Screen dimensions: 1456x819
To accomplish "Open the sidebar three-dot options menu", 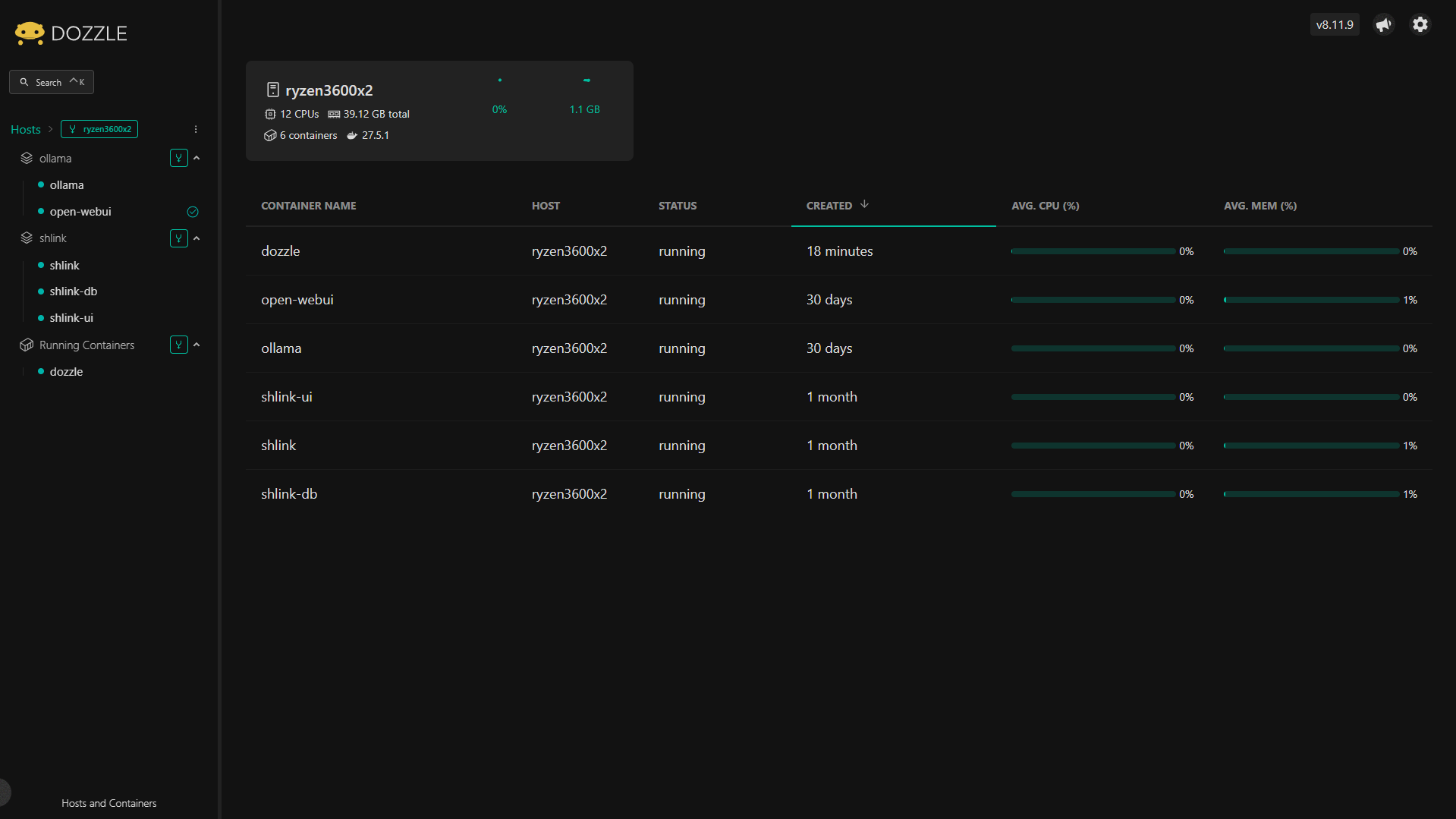I will pyautogui.click(x=196, y=130).
